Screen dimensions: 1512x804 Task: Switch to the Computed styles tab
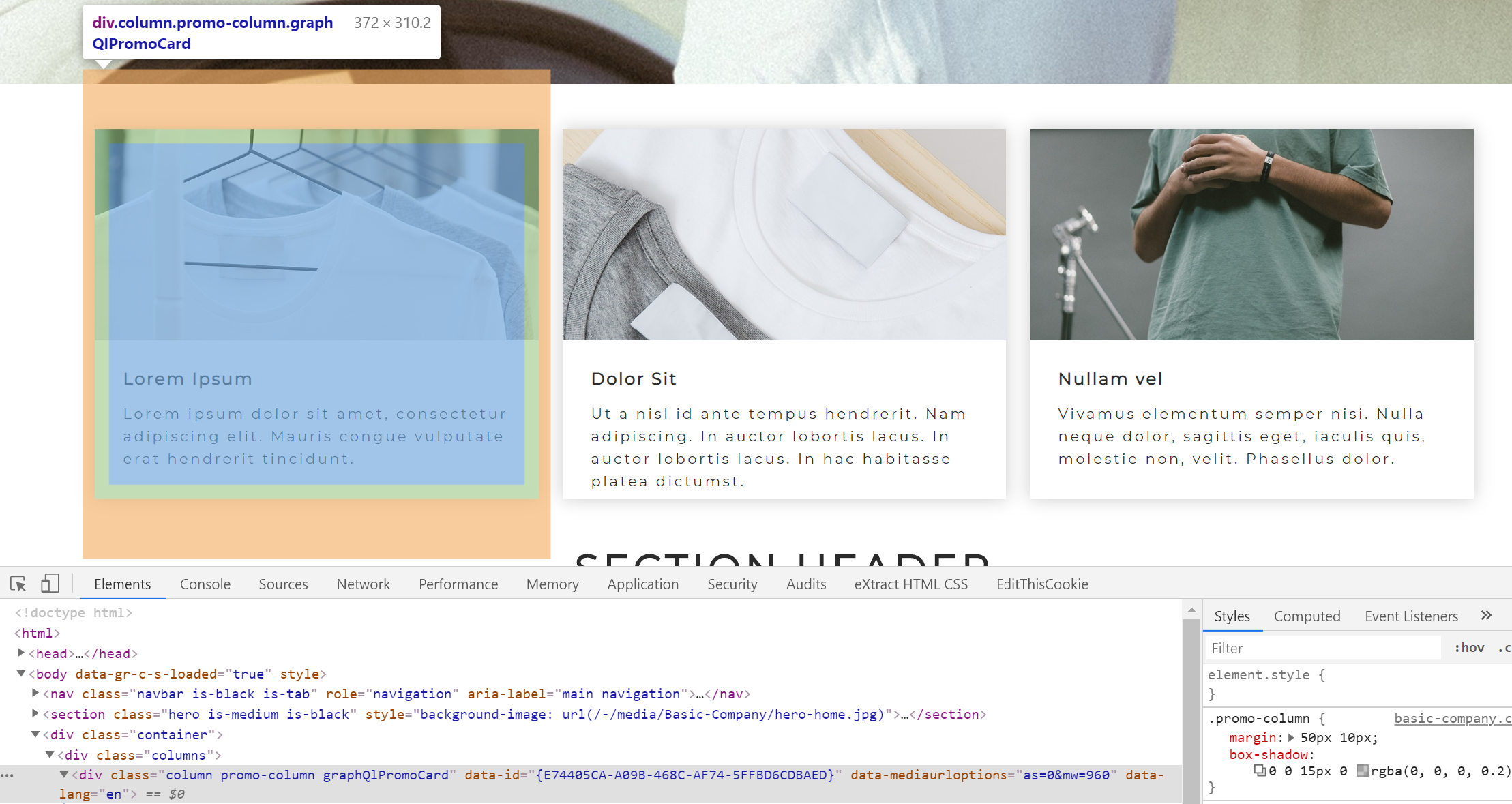(1307, 616)
